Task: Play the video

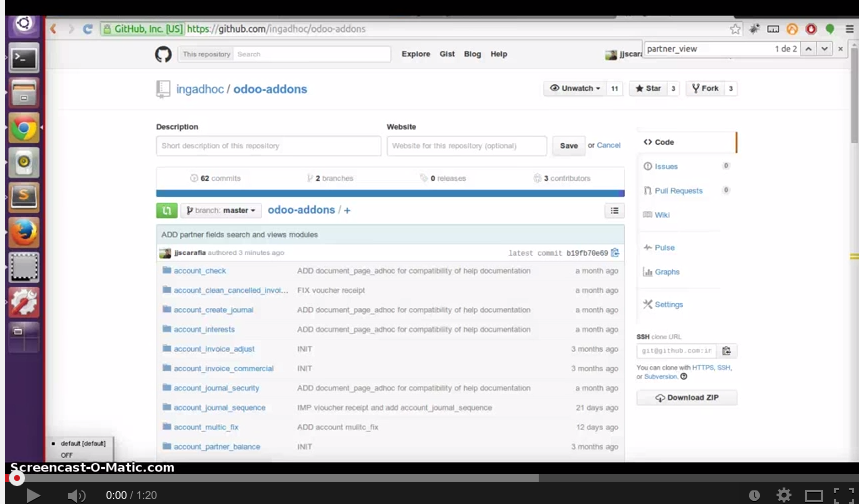Action: coord(33,495)
